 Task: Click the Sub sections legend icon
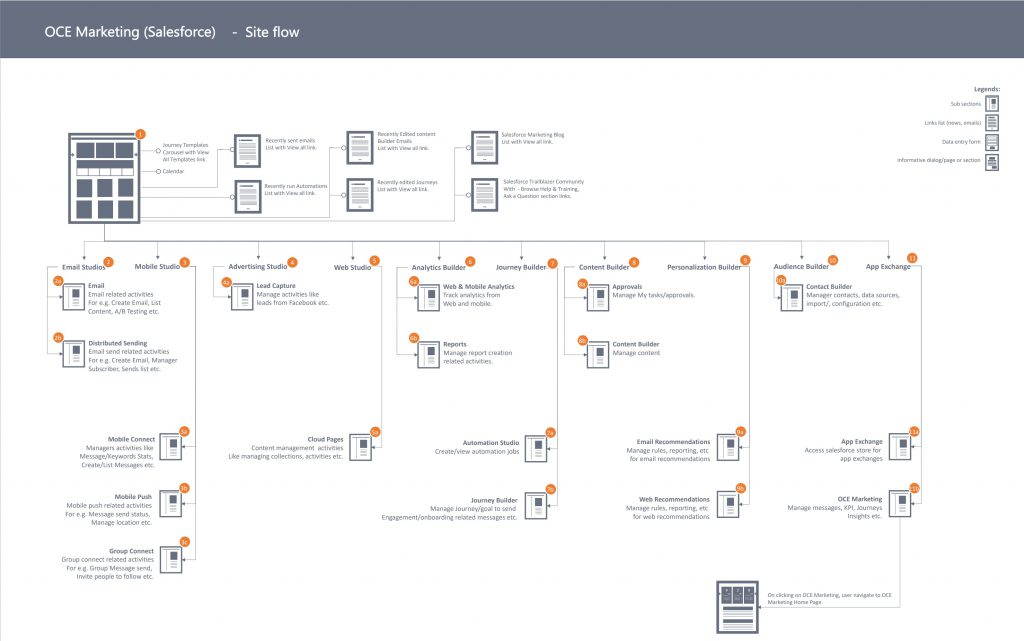(x=992, y=104)
